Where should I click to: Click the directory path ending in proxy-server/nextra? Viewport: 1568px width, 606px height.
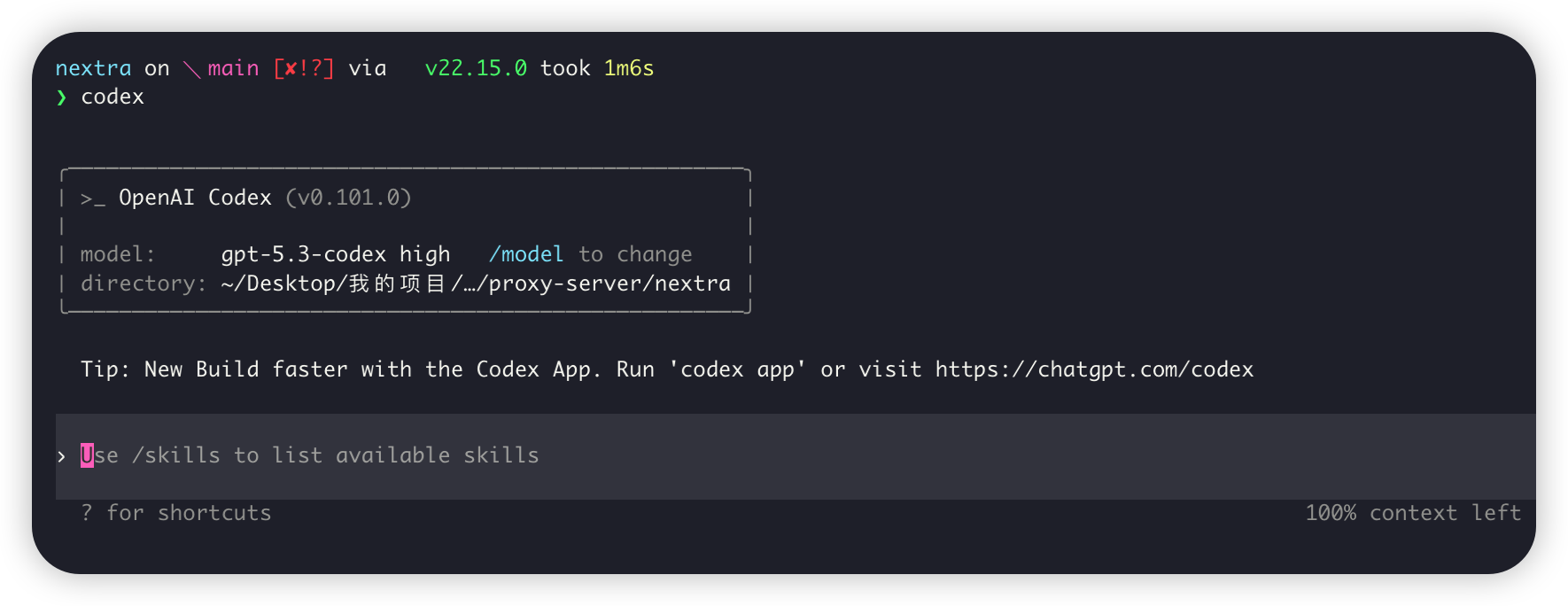click(x=476, y=284)
